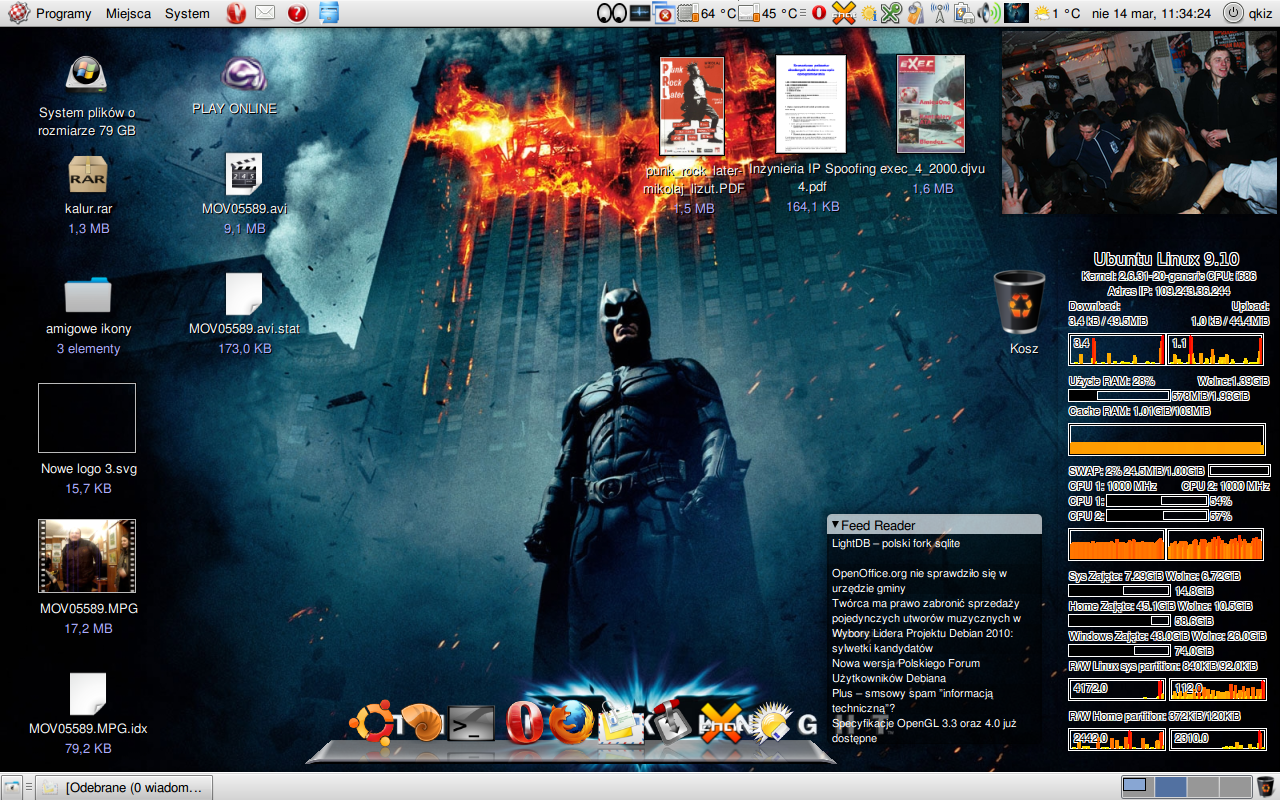The height and width of the screenshot is (800, 1280).
Task: Click the Ubuntu Linux 9.10 conky title
Action: [x=1166, y=259]
